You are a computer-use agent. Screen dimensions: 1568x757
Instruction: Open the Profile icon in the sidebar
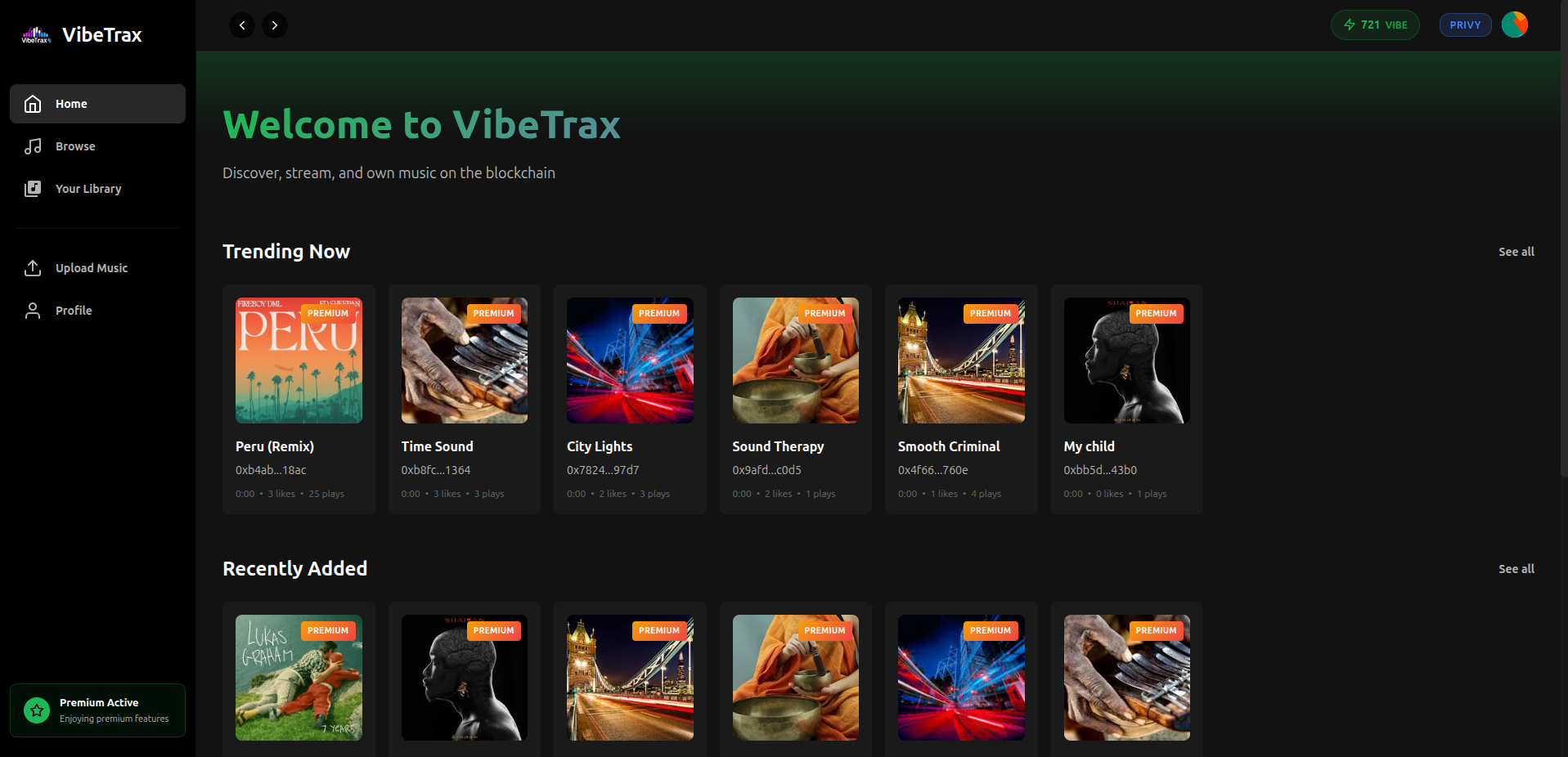coord(33,310)
